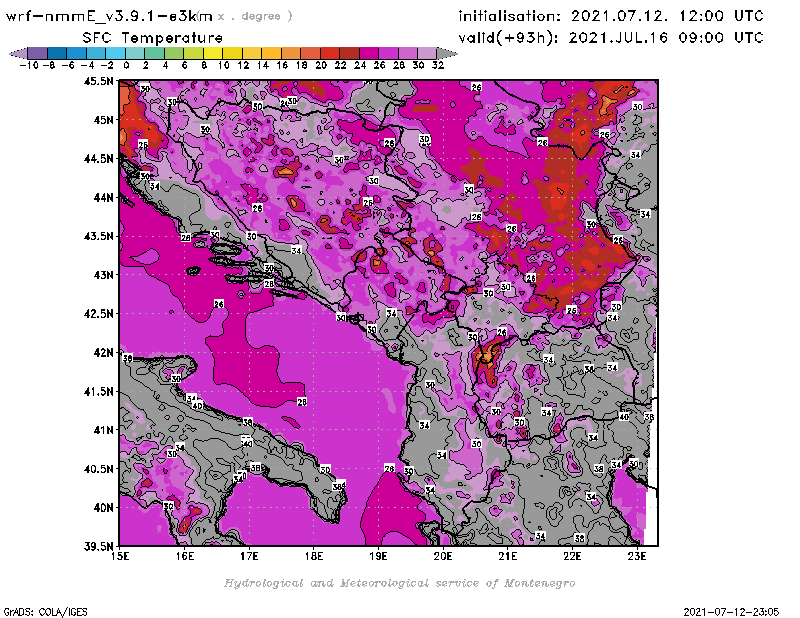
Task: Click the gray arrow swatch above 32
Action: pos(446,53)
